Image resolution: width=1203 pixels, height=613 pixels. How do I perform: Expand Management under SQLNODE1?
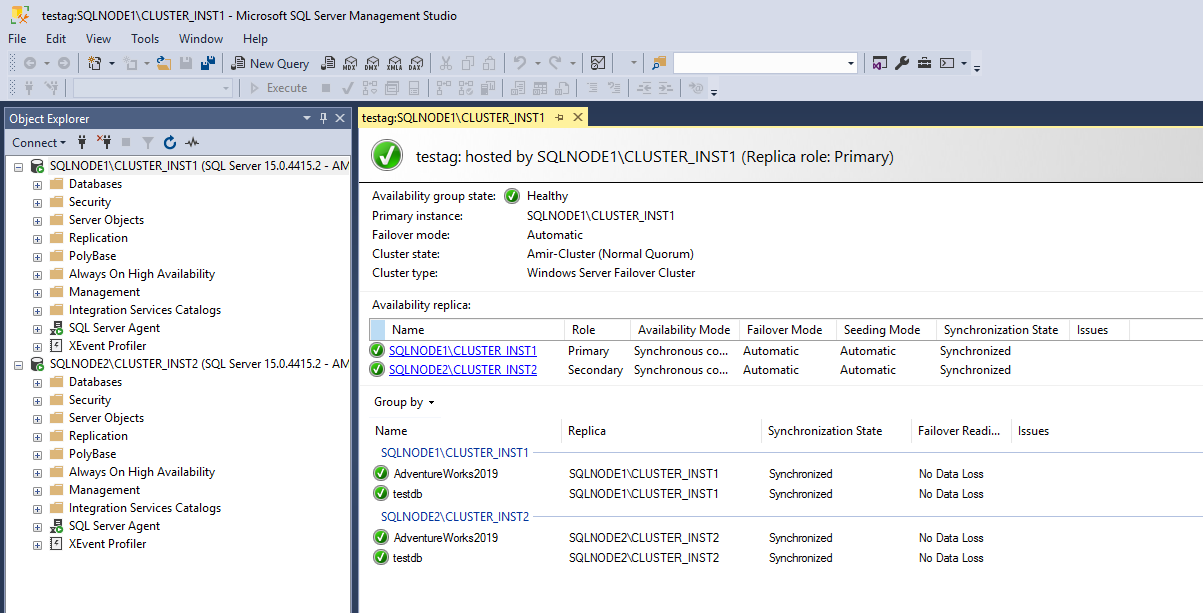coord(37,292)
